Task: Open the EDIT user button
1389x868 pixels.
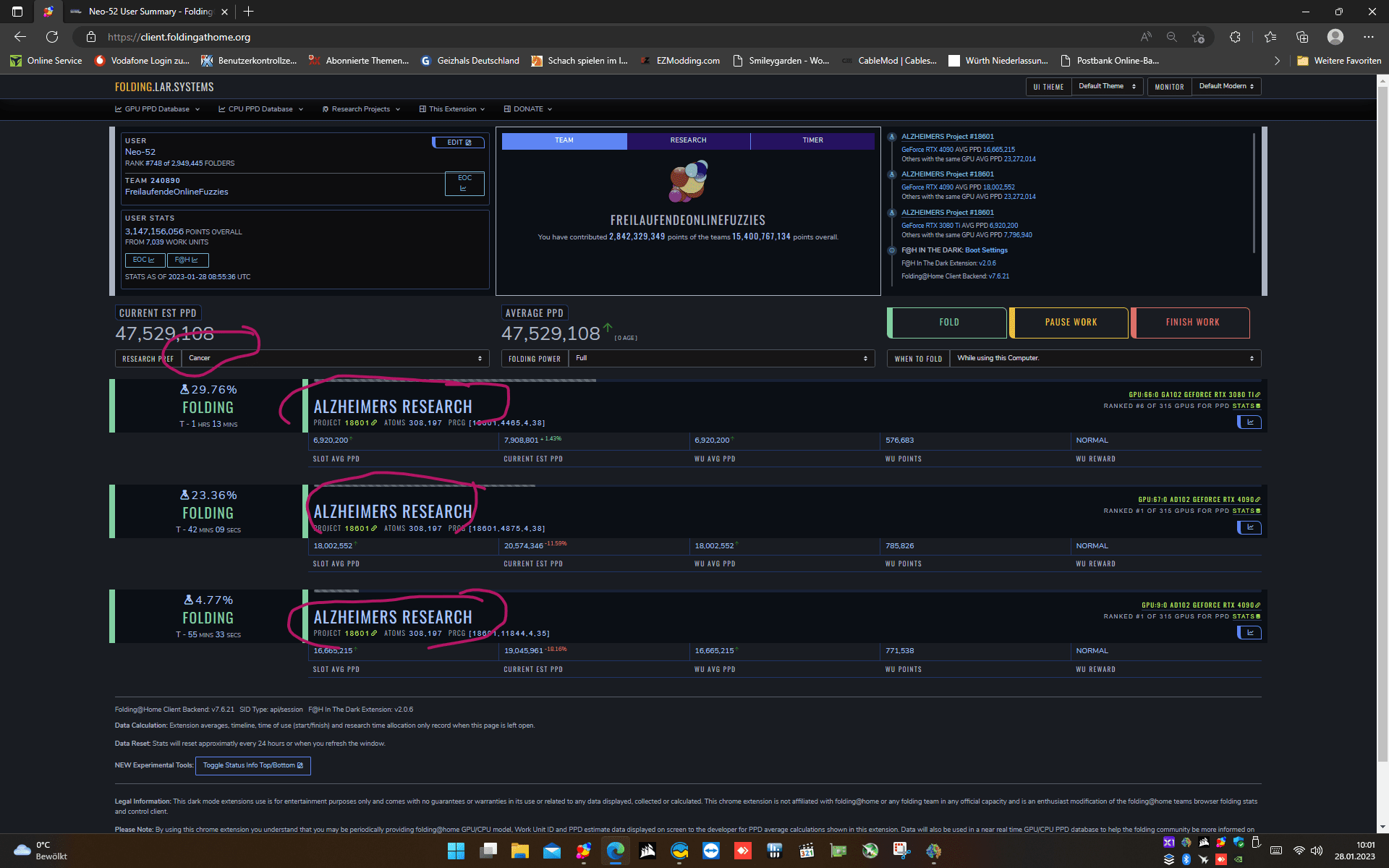Action: [x=459, y=142]
